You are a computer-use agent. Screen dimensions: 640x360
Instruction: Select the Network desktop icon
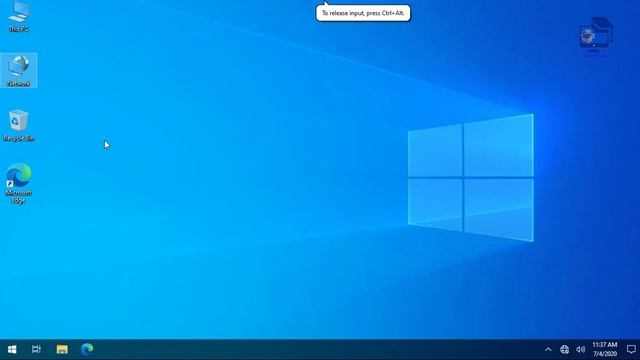pyautogui.click(x=19, y=70)
